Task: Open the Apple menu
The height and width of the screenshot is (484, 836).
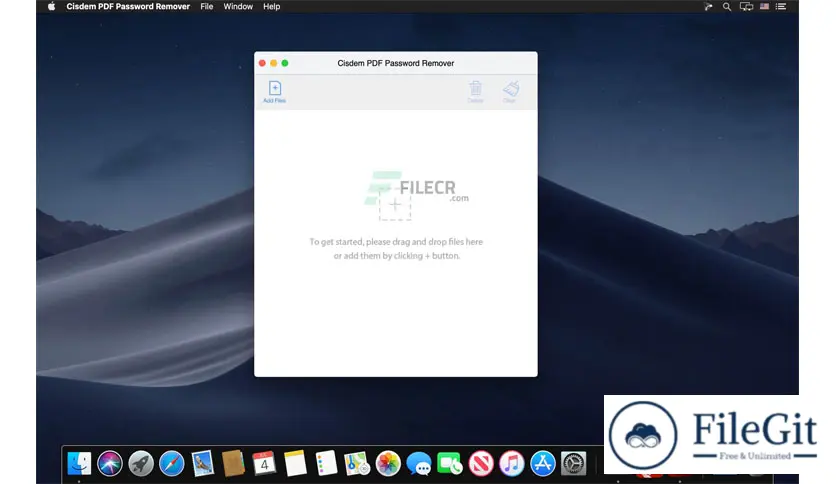Action: pos(51,6)
